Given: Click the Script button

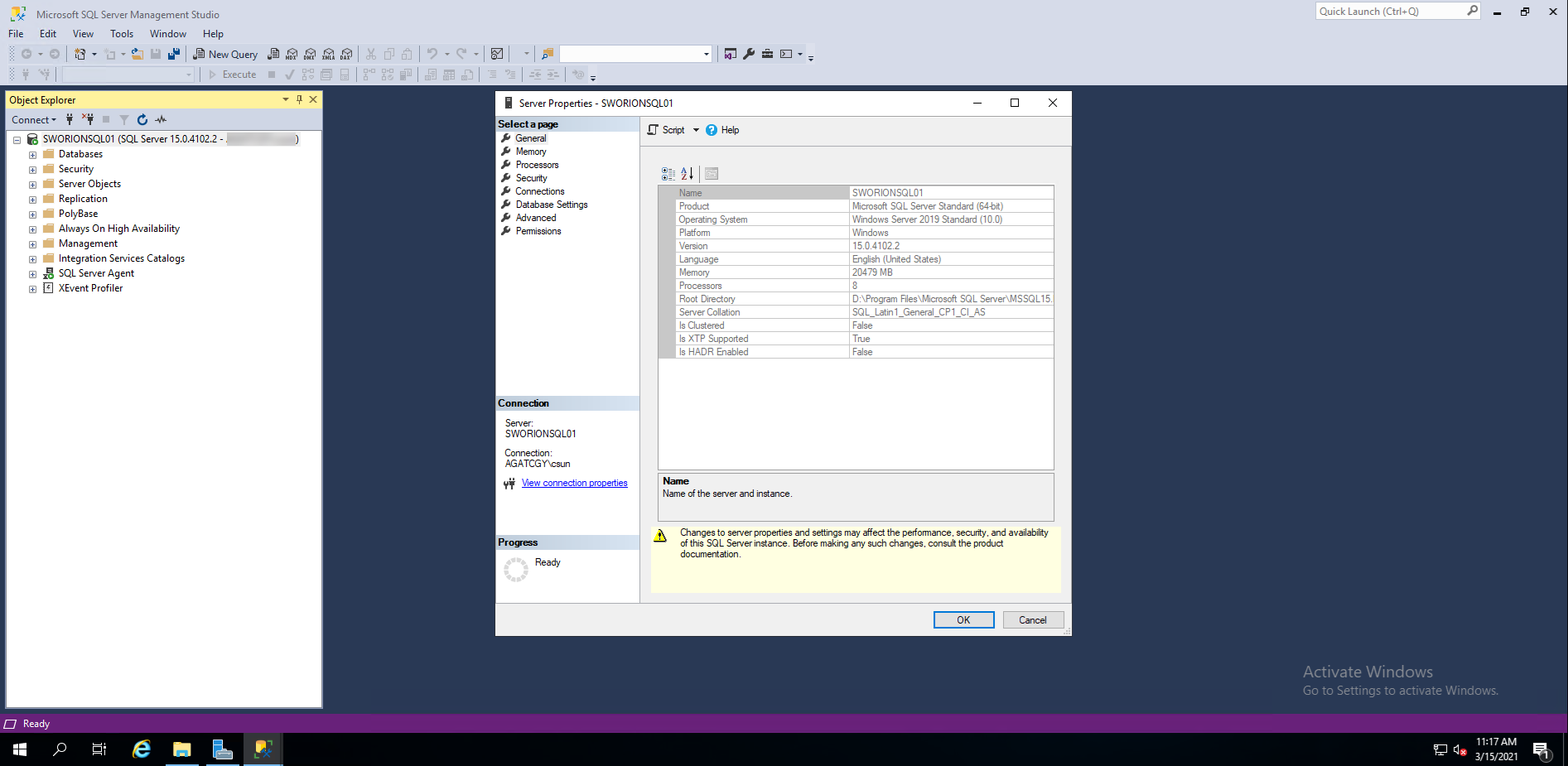Looking at the screenshot, I should click(667, 130).
